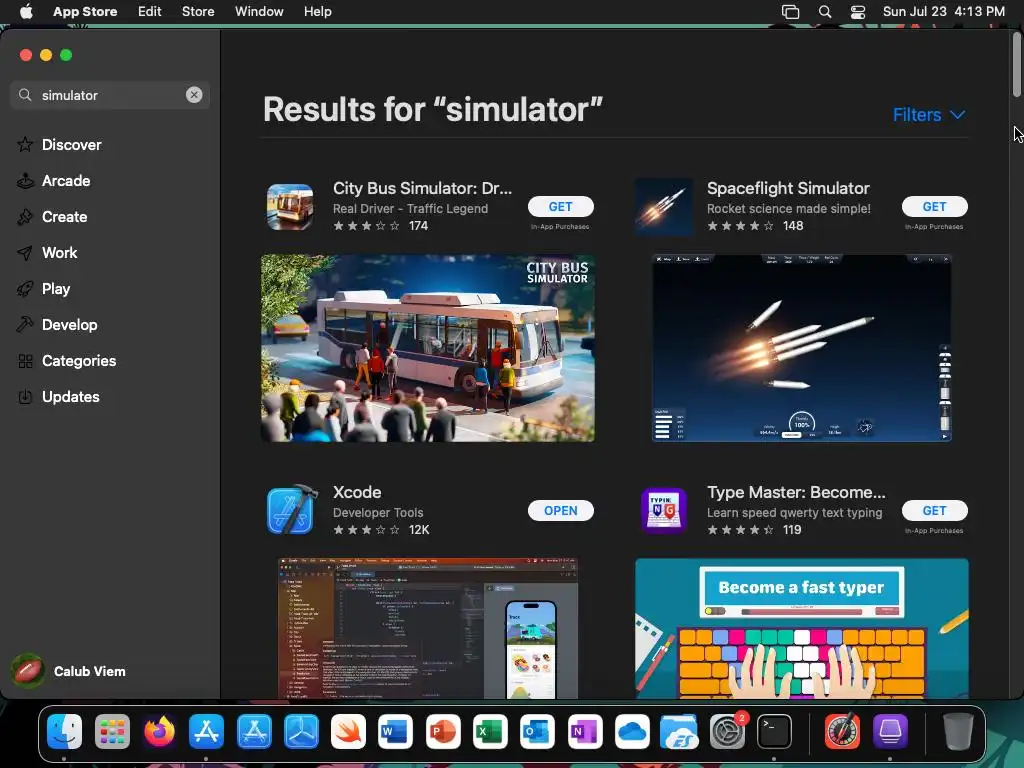Open Discover section via its star icon
Viewport: 1024px width, 768px height.
25,144
